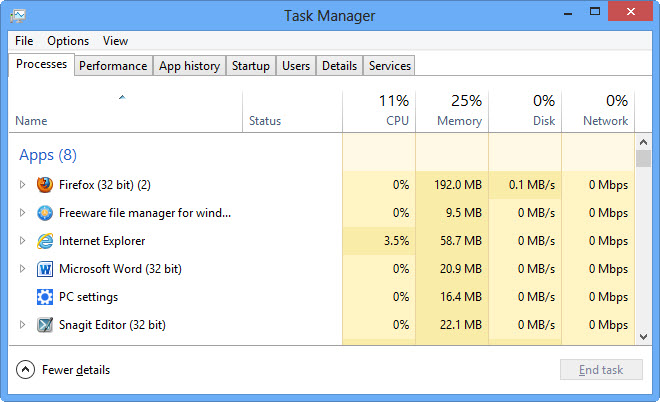
Task: Expand the Firefox process group
Action: pos(22,184)
